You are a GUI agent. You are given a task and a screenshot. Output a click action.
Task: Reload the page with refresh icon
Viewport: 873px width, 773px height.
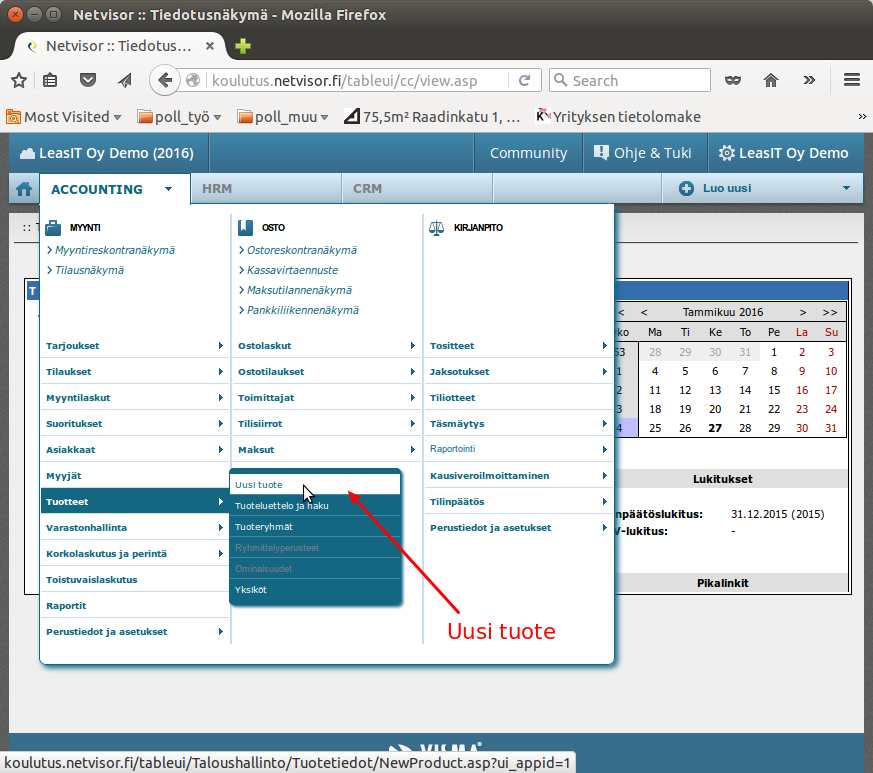click(526, 80)
